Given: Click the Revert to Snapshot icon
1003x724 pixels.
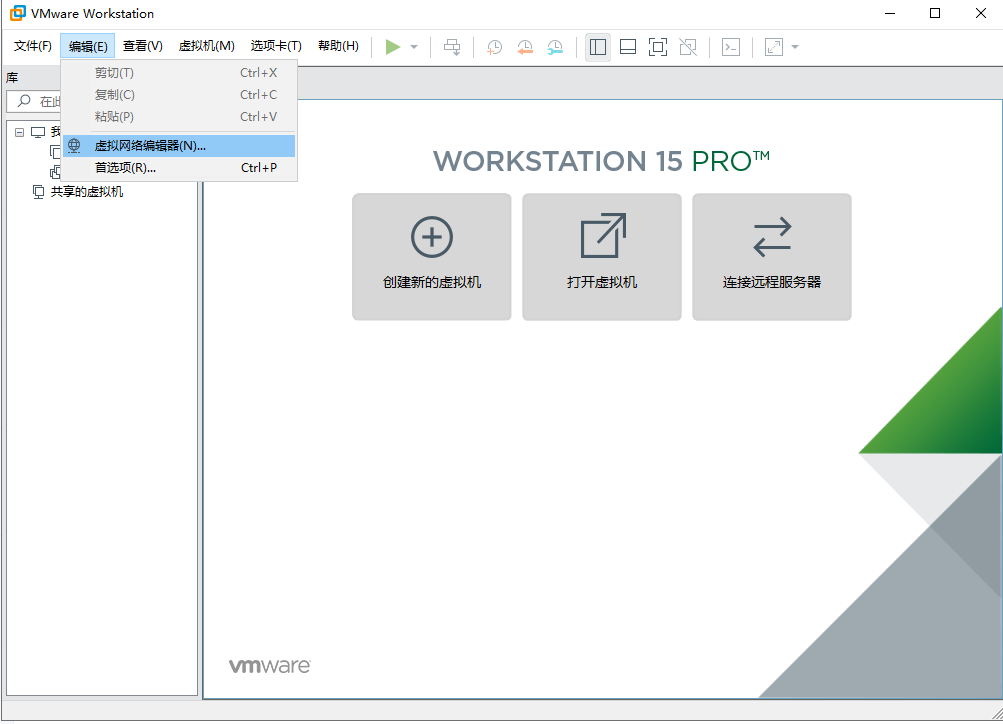Looking at the screenshot, I should pos(525,47).
